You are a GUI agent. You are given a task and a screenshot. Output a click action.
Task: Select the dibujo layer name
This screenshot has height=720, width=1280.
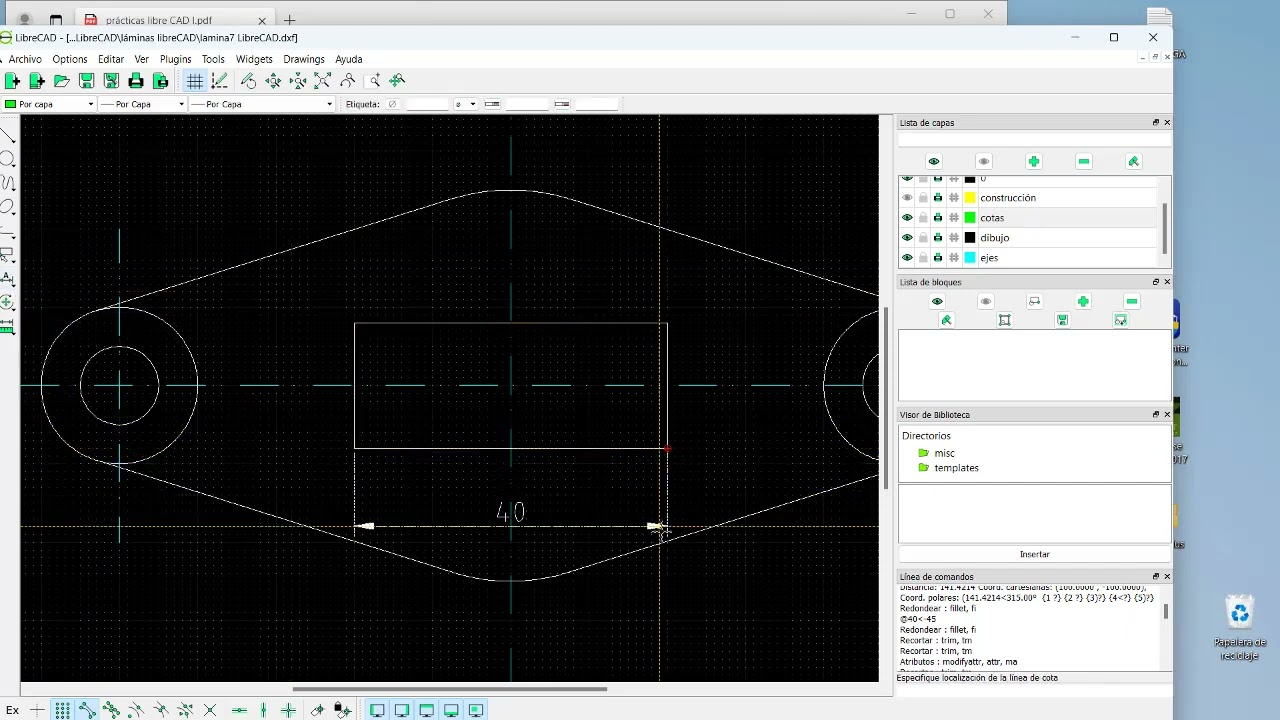pos(994,238)
